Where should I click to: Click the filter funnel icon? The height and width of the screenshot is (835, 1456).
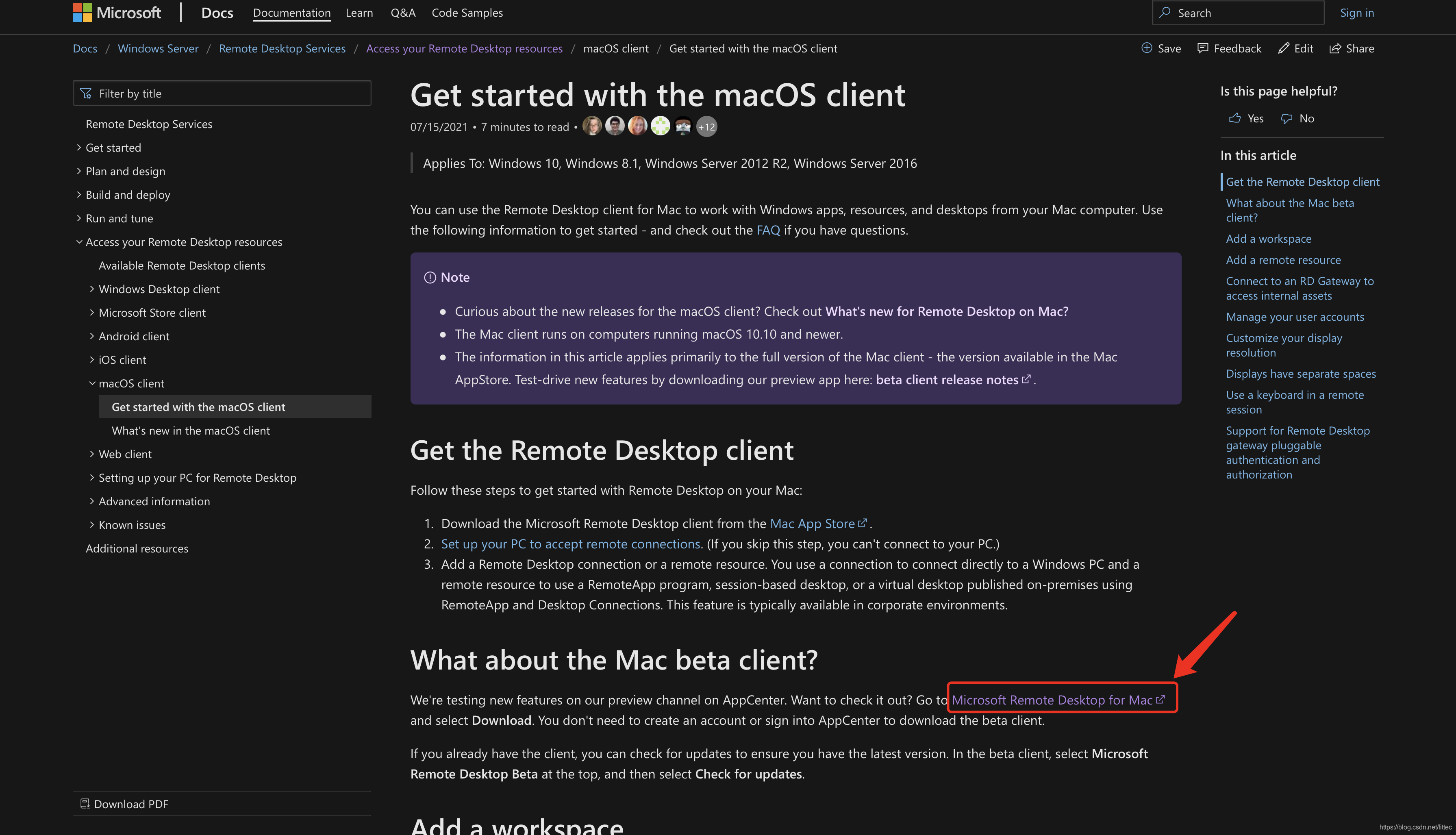[86, 94]
